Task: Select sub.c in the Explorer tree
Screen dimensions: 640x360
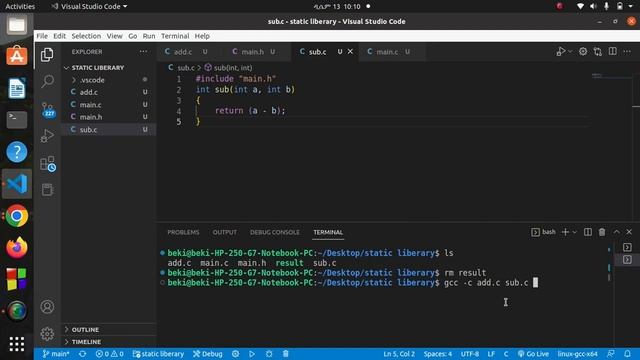Action: click(x=109, y=129)
